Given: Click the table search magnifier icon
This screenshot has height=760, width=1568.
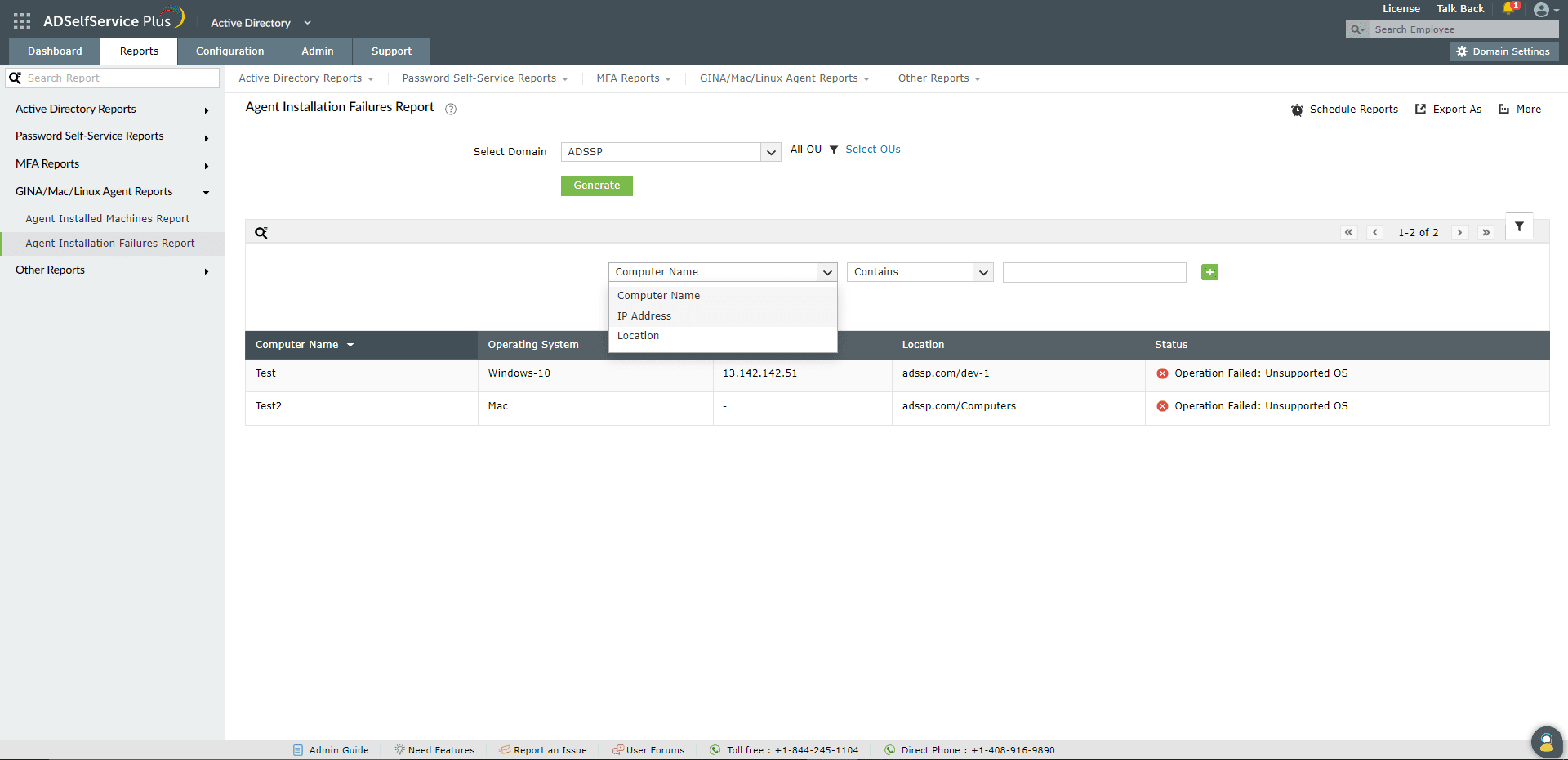Looking at the screenshot, I should pyautogui.click(x=261, y=233).
